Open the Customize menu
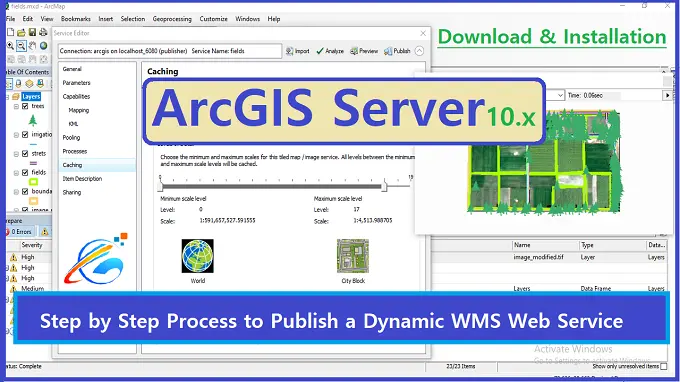The image size is (680, 382). click(x=213, y=19)
